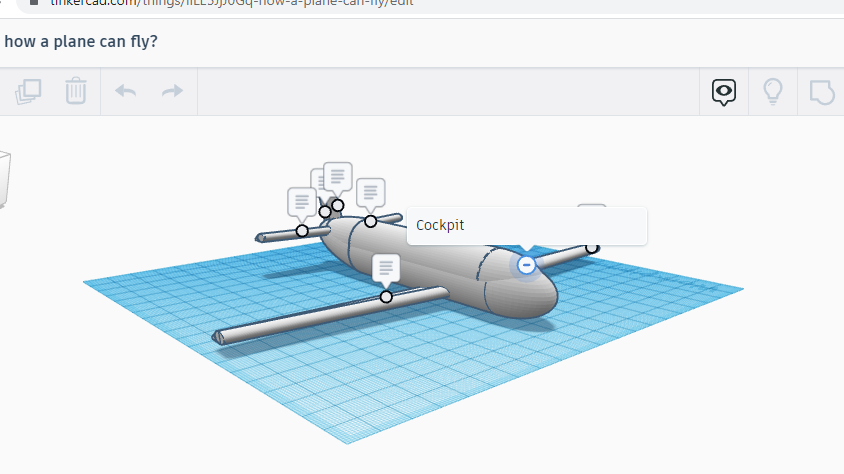This screenshot has width=844, height=474.
Task: Edit the Cockpit note text field
Action: pyautogui.click(x=526, y=225)
